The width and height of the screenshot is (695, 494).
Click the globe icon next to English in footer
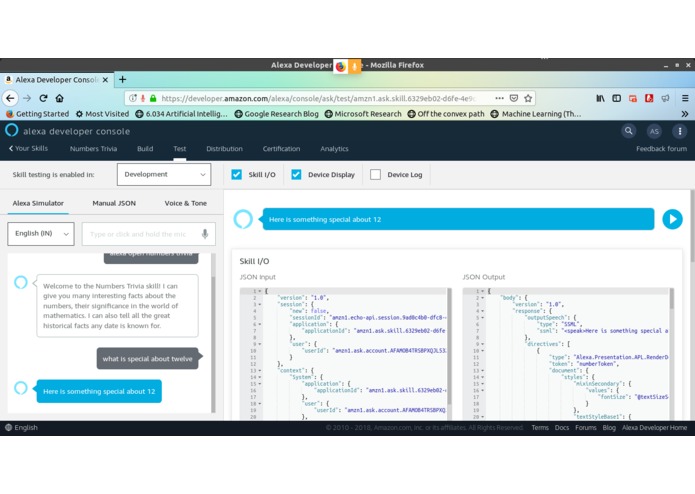tap(8, 428)
